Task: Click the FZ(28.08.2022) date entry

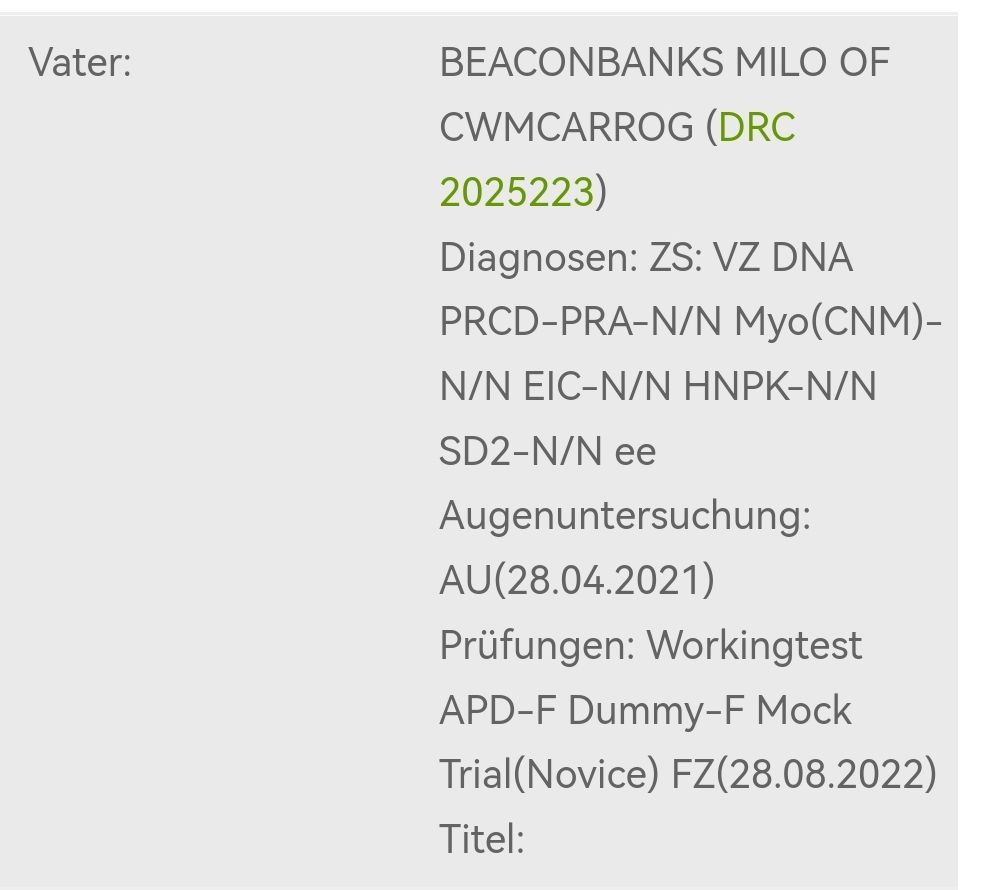Action: tap(804, 774)
